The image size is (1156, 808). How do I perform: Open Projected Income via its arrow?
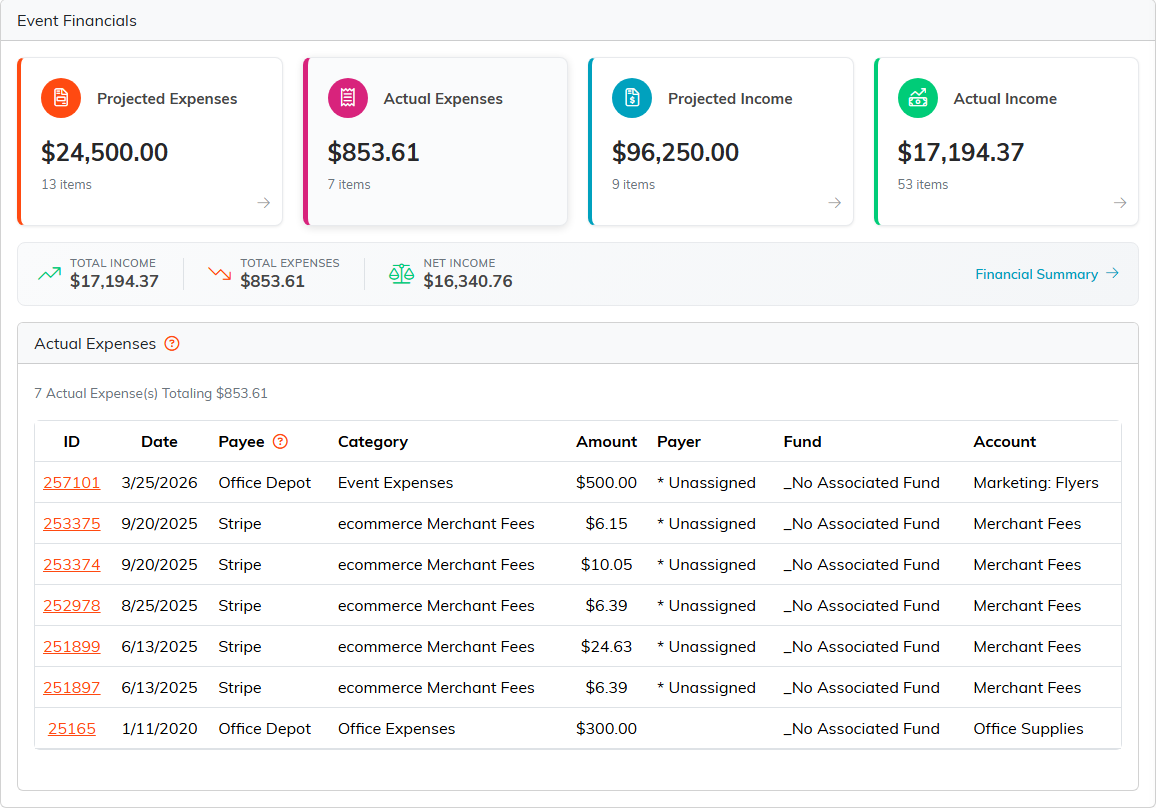[x=835, y=203]
